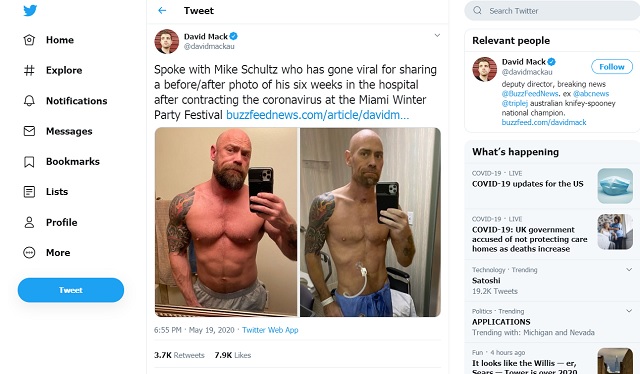Open Messages envelope icon
Viewport: 640px width, 374px height.
tap(29, 131)
